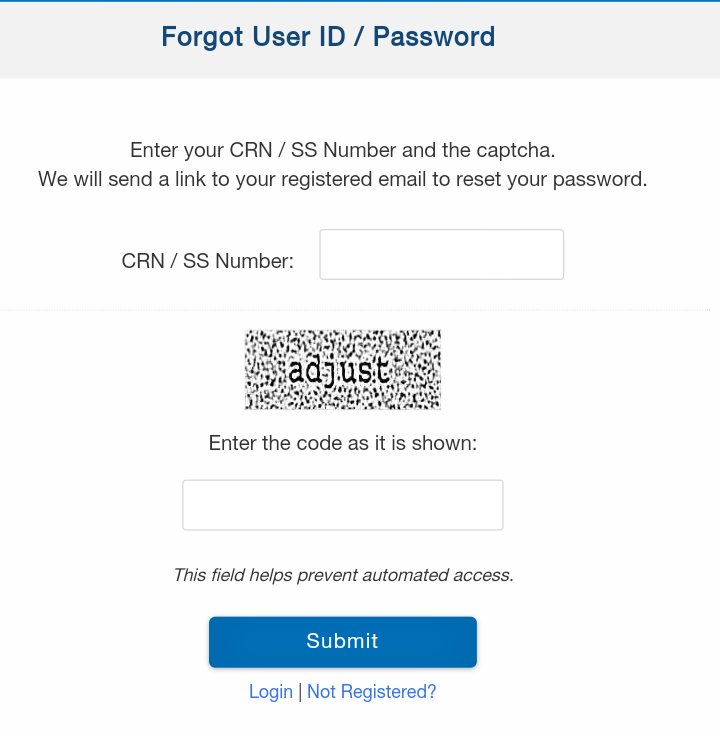
Task: Focus the captcha code text box
Action: click(x=343, y=505)
